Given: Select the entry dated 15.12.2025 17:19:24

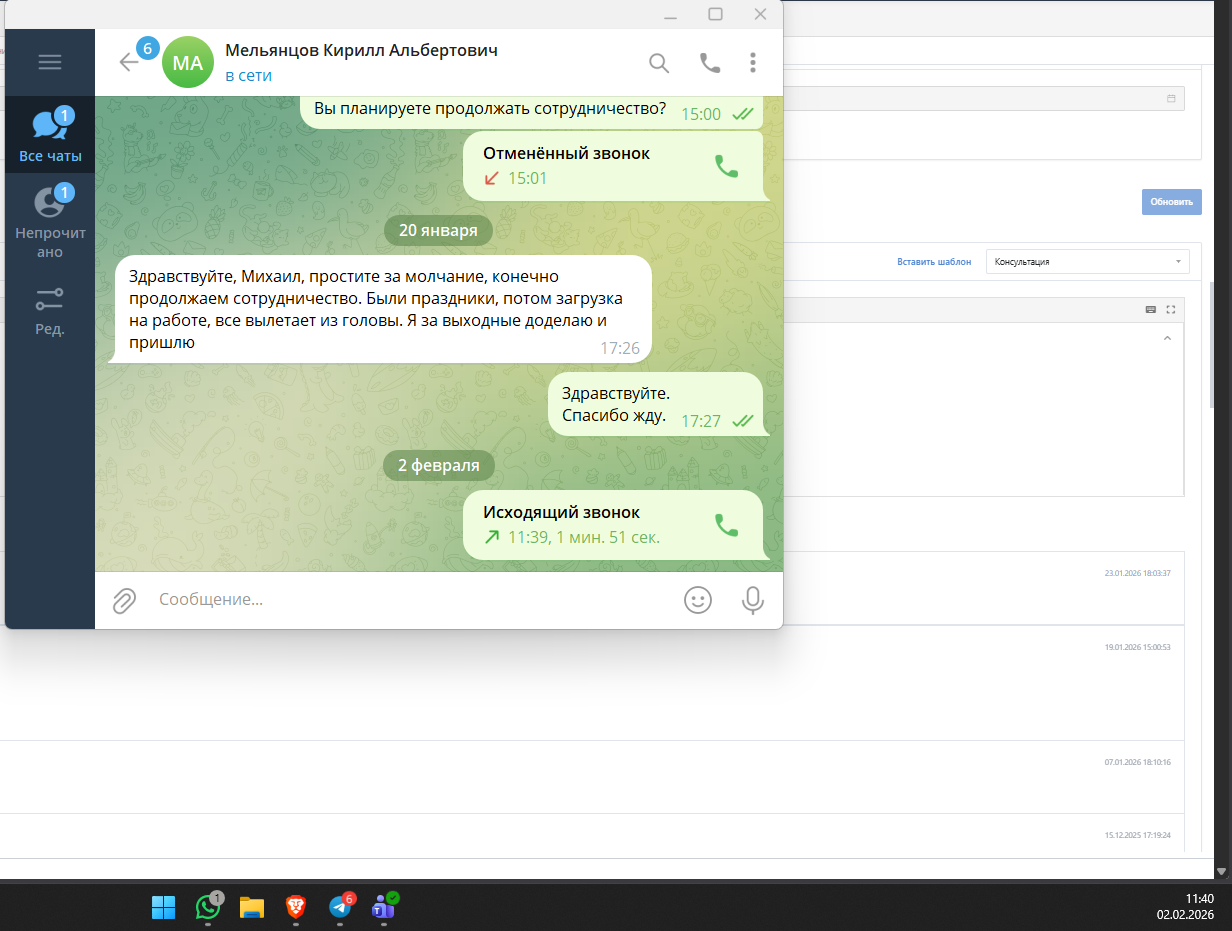Looking at the screenshot, I should coord(1137,835).
